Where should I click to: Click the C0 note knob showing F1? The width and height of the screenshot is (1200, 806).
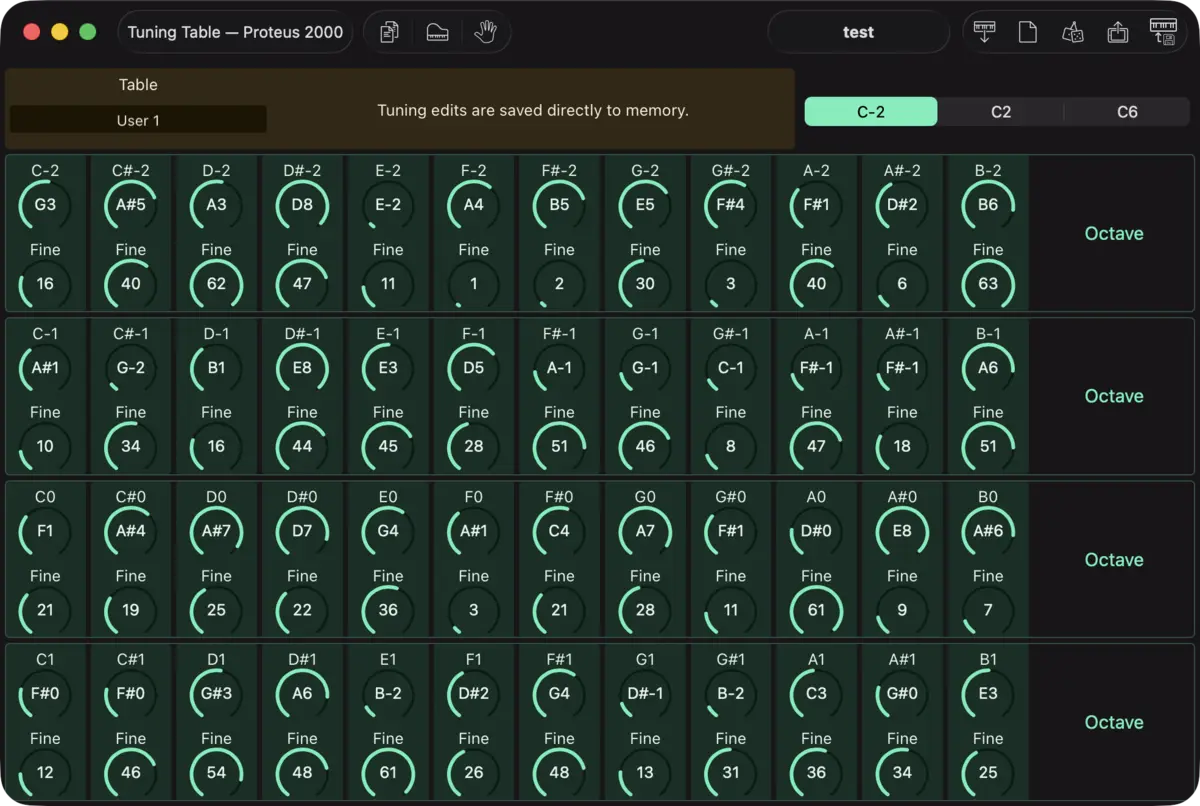(45, 531)
